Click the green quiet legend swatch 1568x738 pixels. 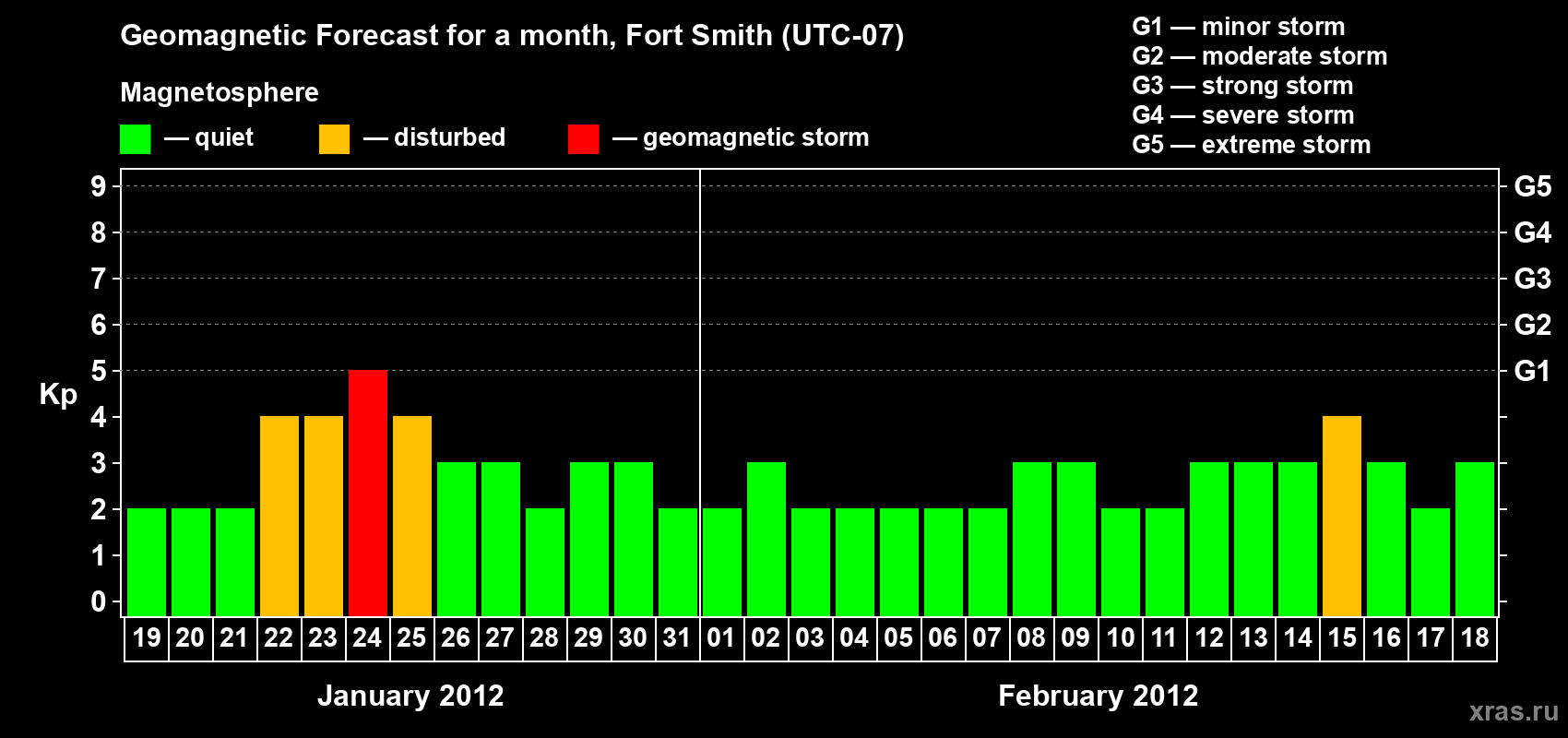135,139
